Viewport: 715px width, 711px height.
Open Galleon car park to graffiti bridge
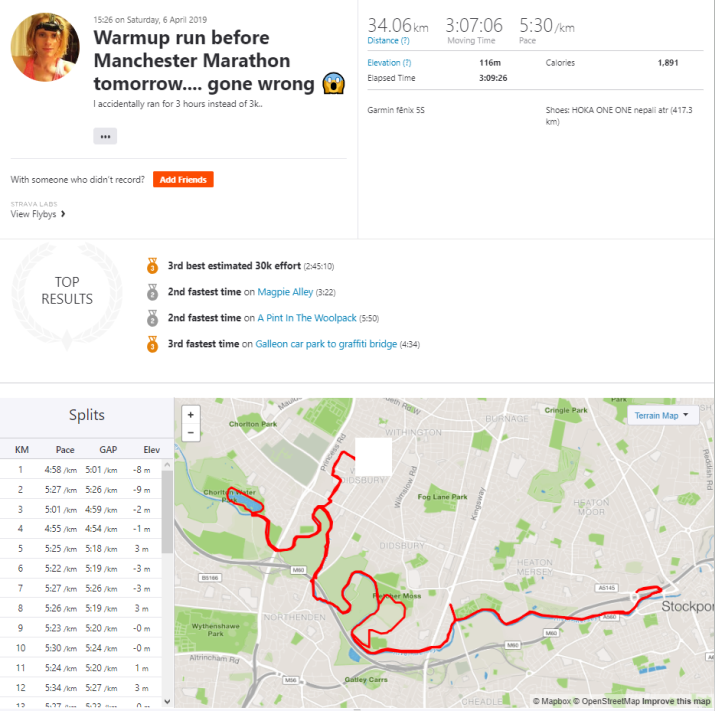[325, 344]
